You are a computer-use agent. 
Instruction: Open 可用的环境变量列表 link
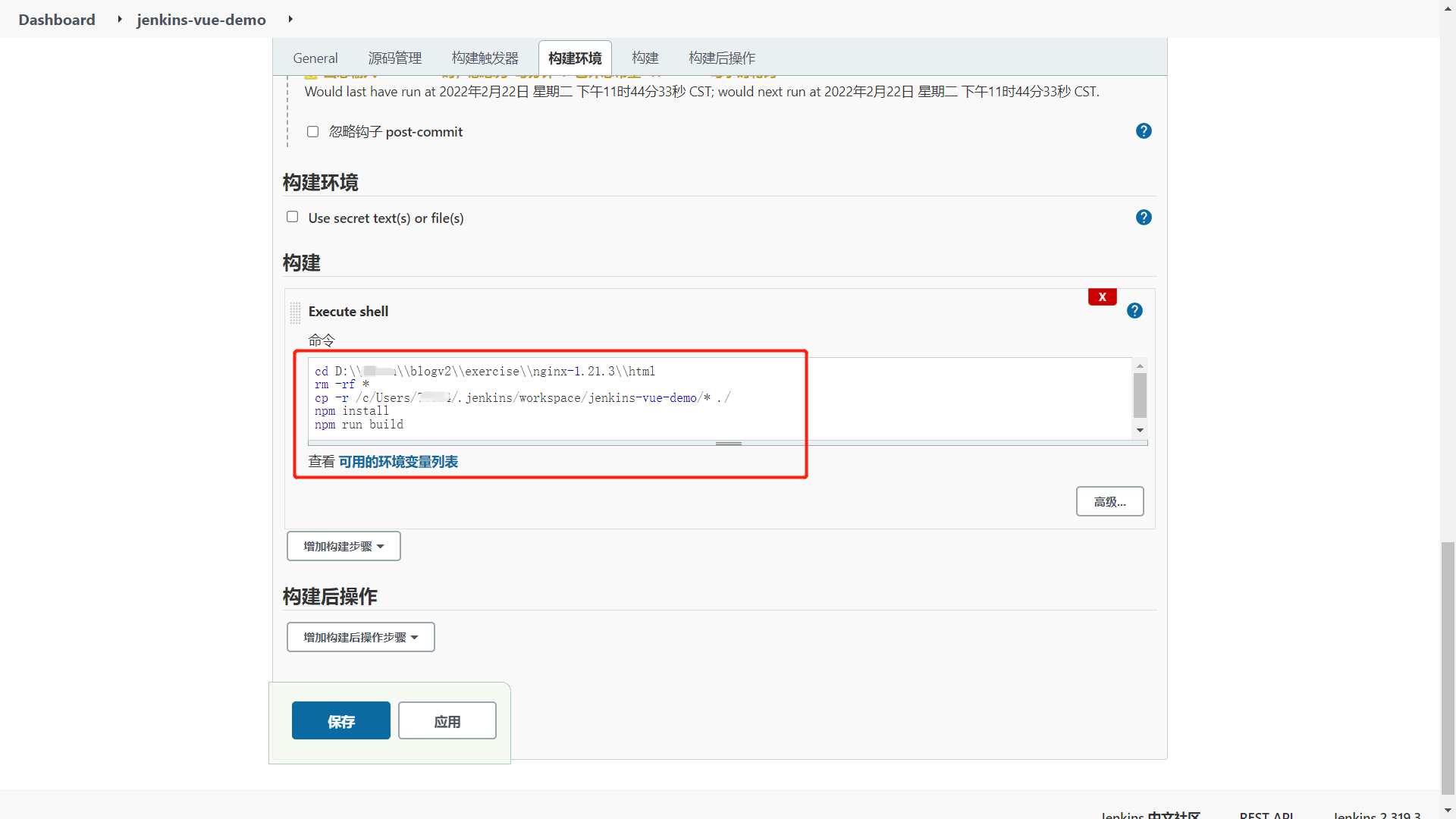(x=398, y=462)
